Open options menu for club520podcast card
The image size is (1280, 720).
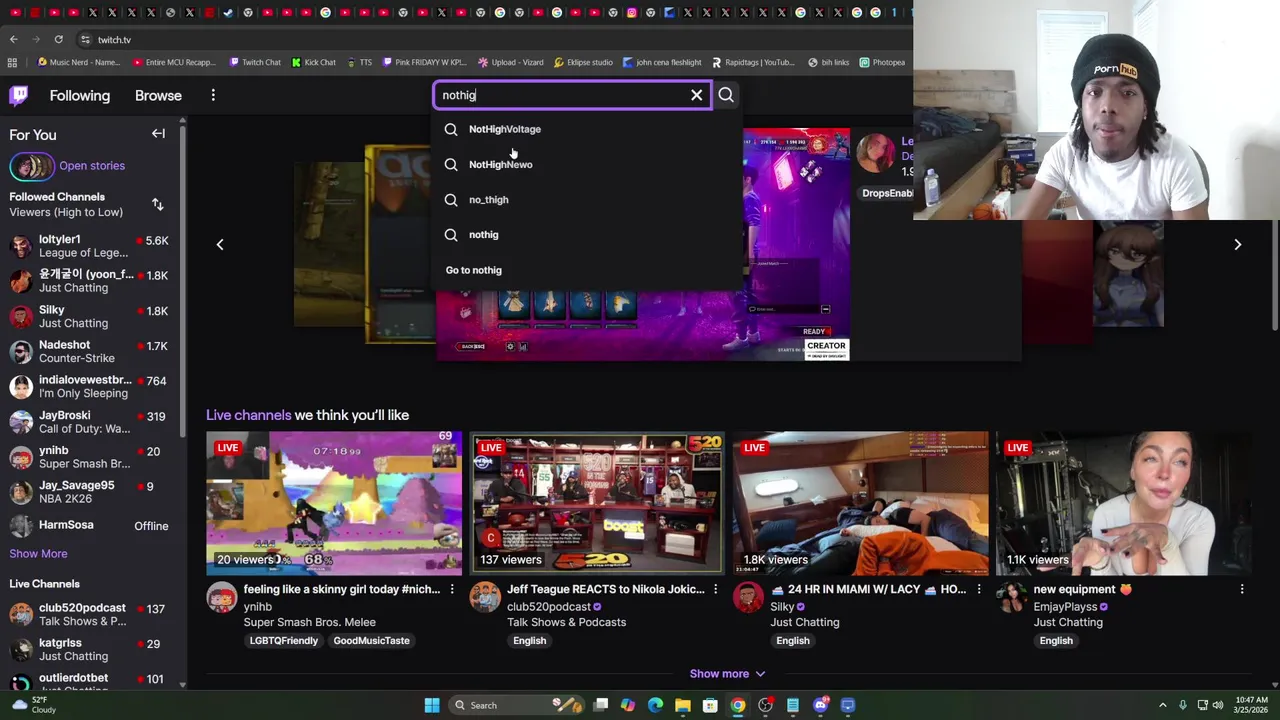coord(715,589)
